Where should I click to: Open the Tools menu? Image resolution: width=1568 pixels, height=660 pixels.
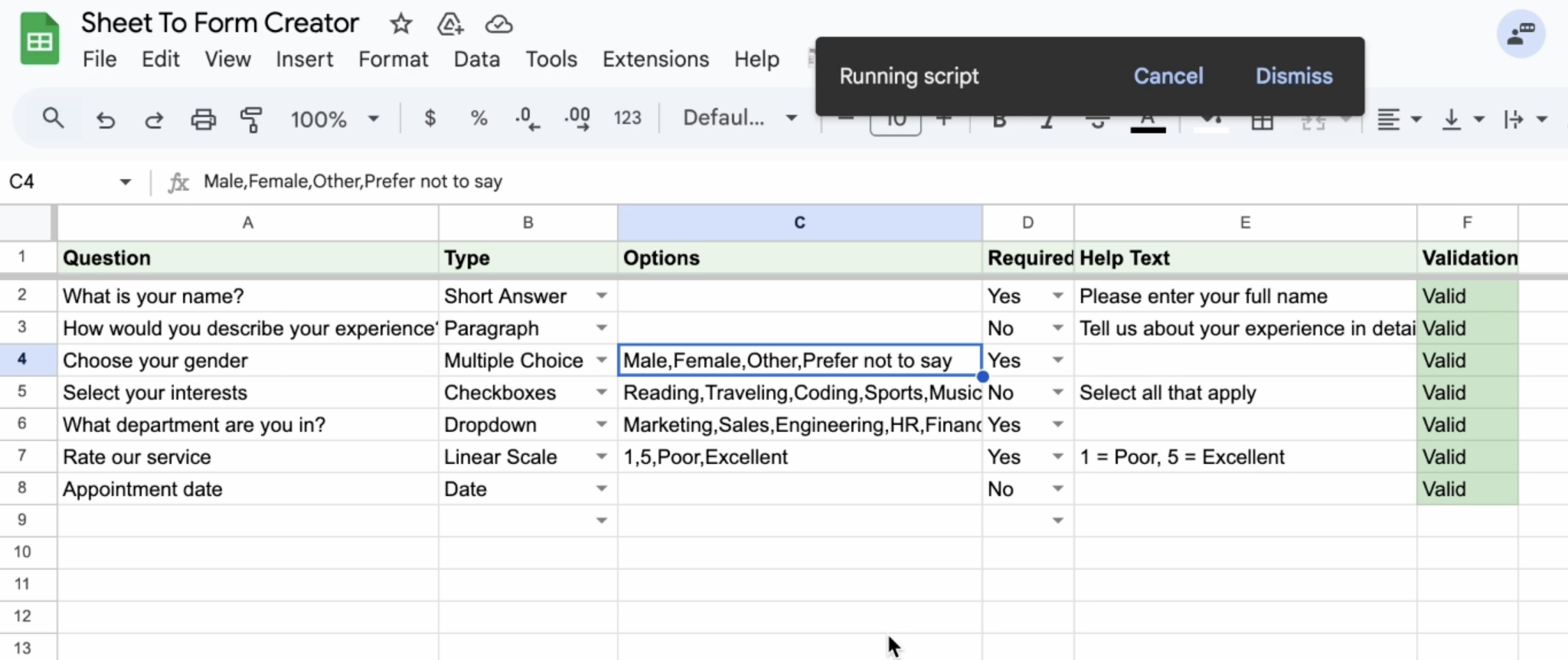pos(550,60)
